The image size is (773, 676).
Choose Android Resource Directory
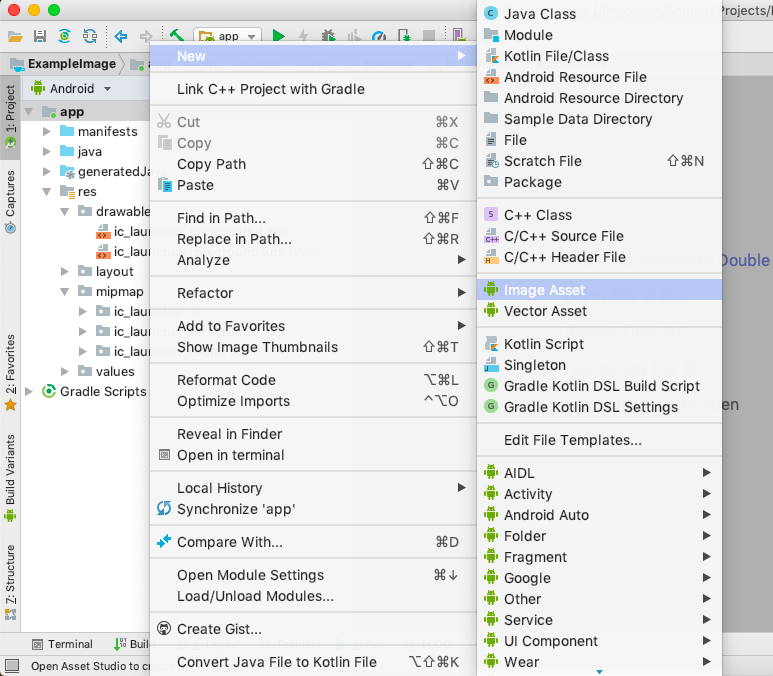599,98
